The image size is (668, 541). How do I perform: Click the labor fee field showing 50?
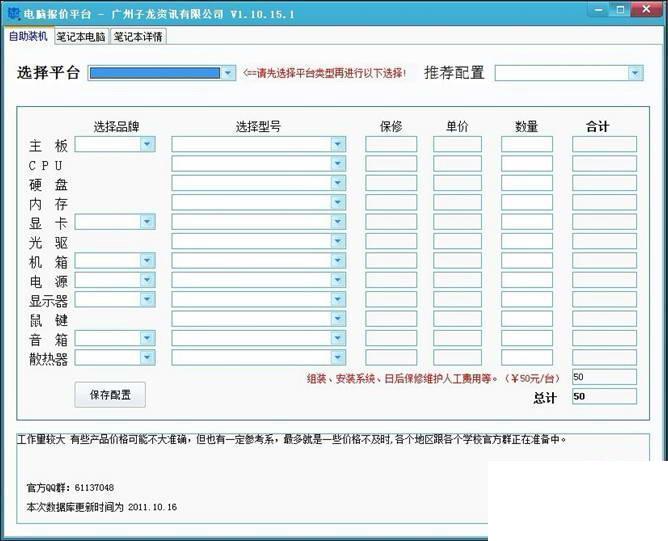pos(604,377)
